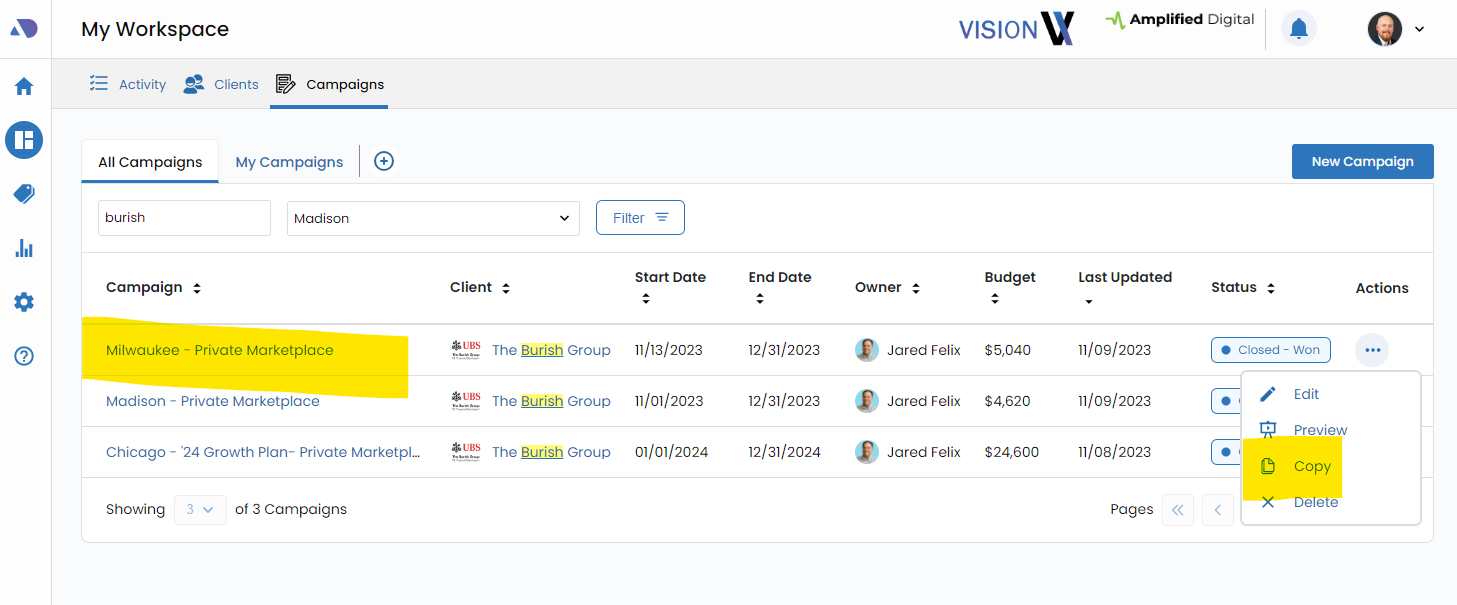Open the rows-per-page showing dropdown

pyautogui.click(x=200, y=509)
